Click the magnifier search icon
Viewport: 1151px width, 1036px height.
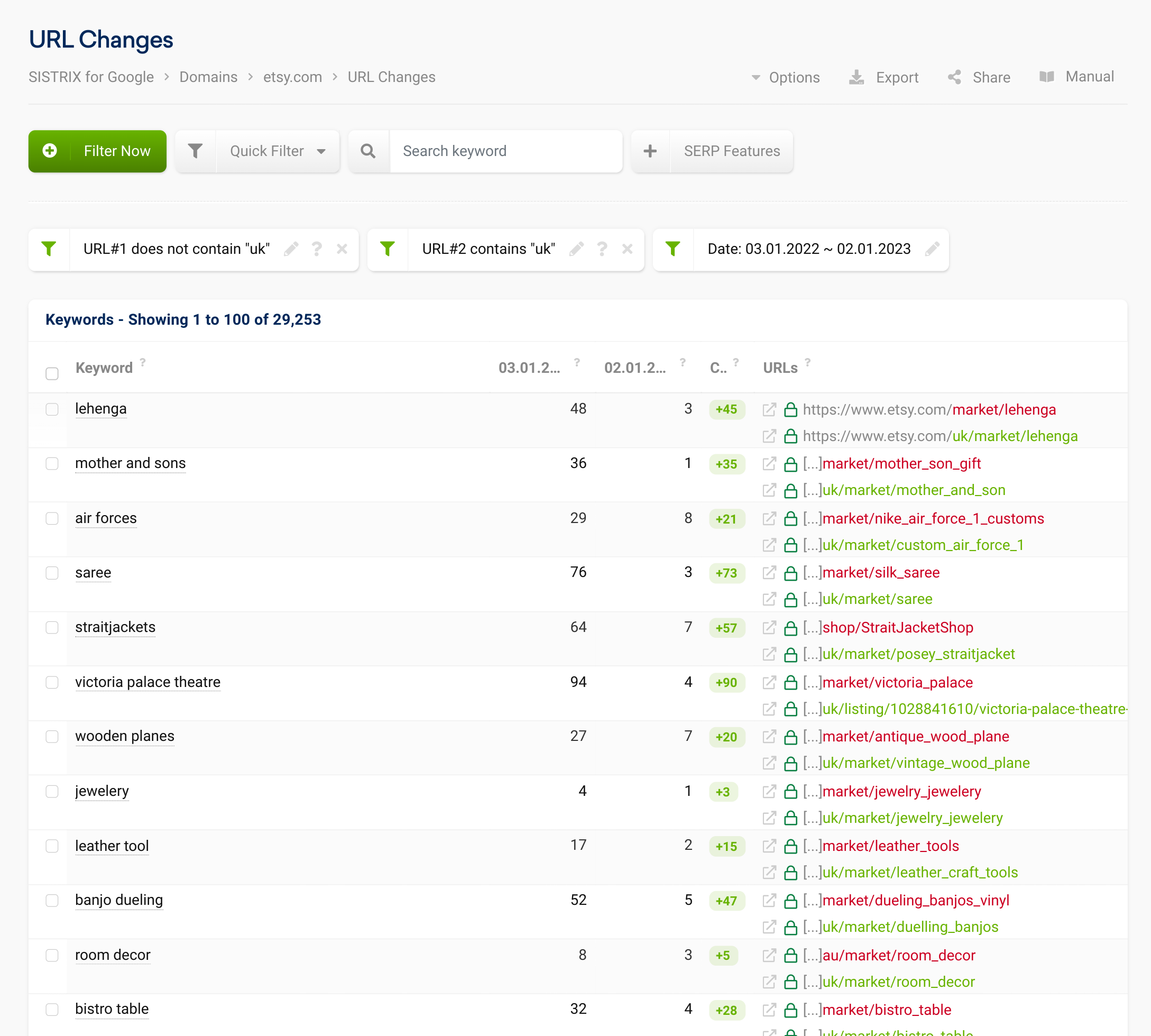[x=368, y=151]
